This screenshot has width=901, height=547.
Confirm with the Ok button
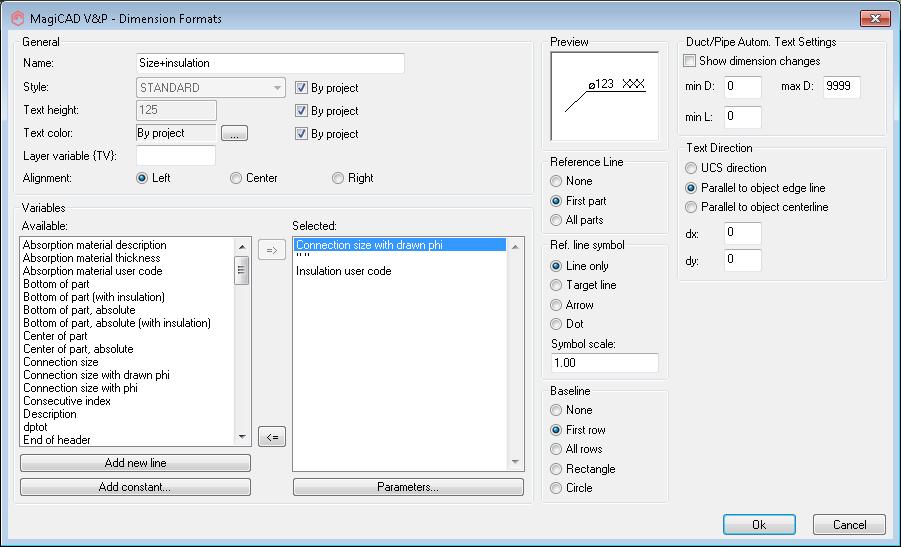[759, 525]
